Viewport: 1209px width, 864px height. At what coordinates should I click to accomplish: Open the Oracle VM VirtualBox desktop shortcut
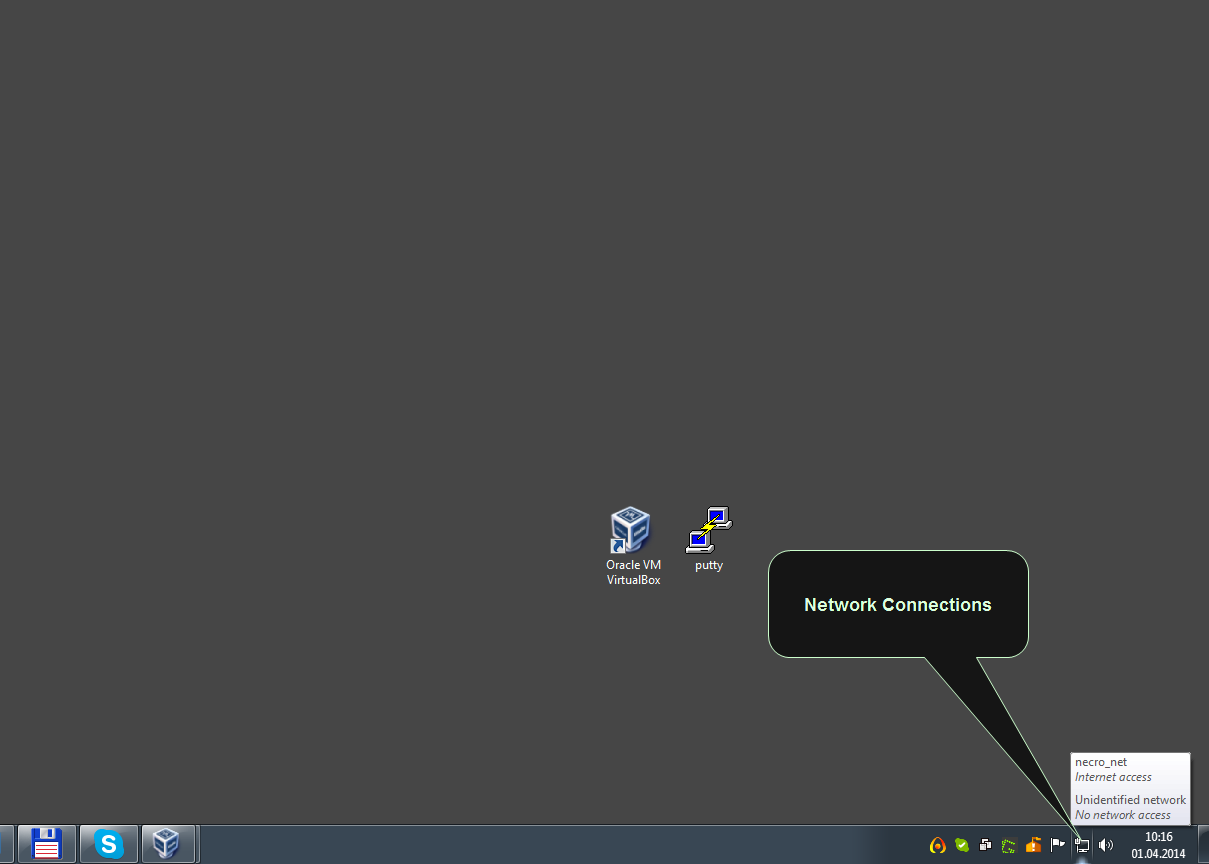coord(630,531)
